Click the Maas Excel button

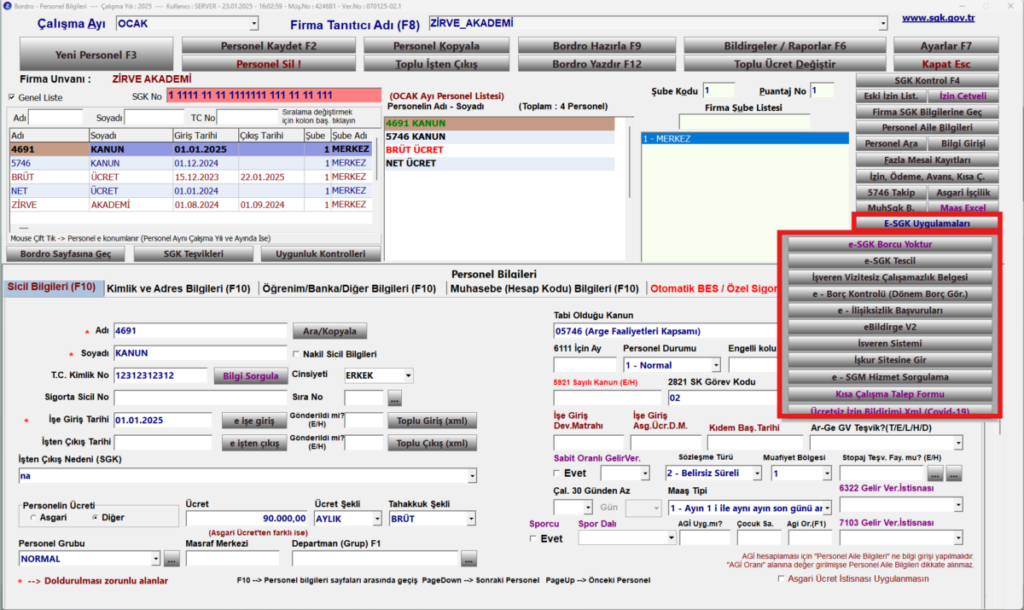coord(963,208)
